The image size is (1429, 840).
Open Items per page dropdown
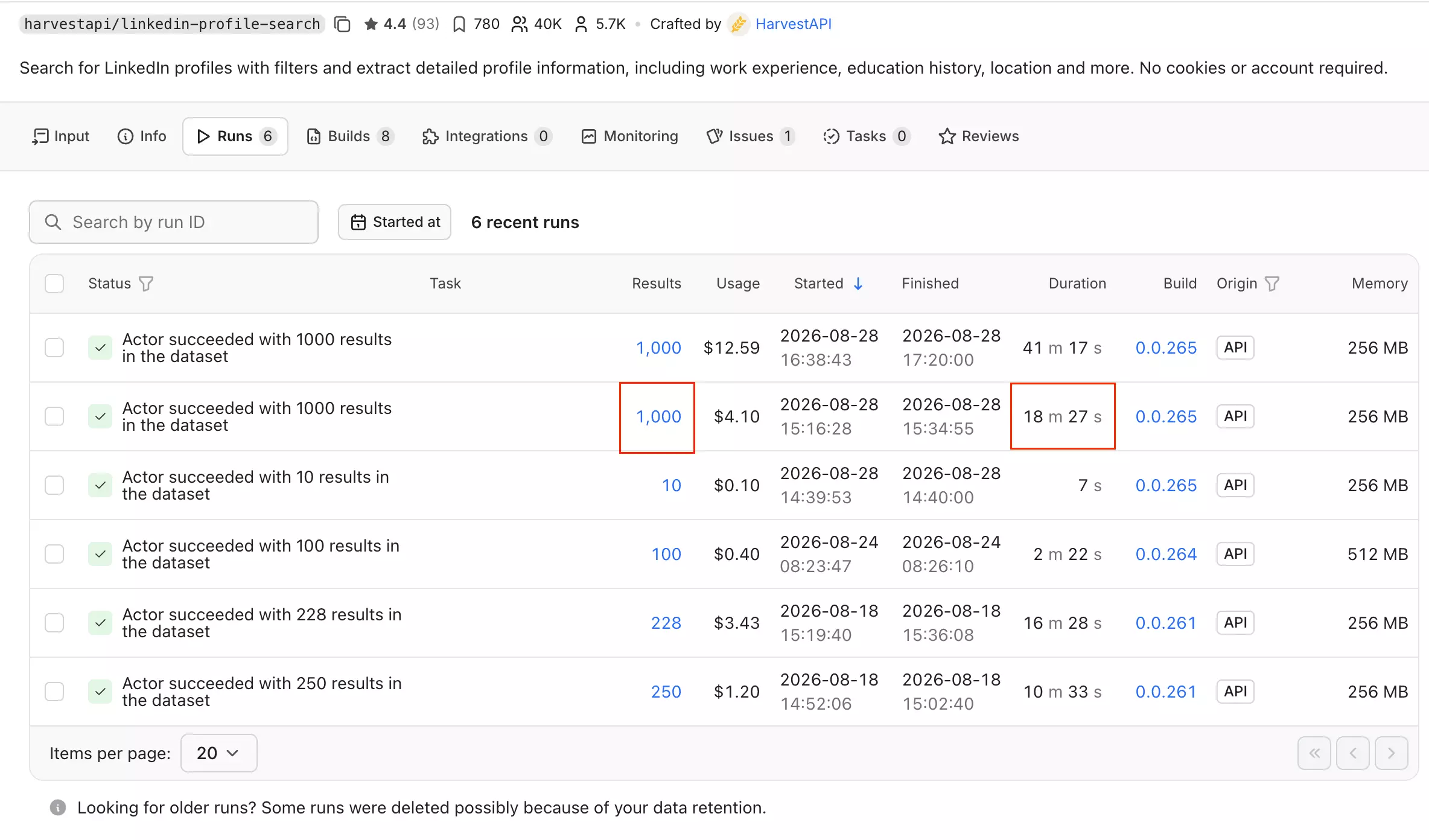[x=218, y=753]
